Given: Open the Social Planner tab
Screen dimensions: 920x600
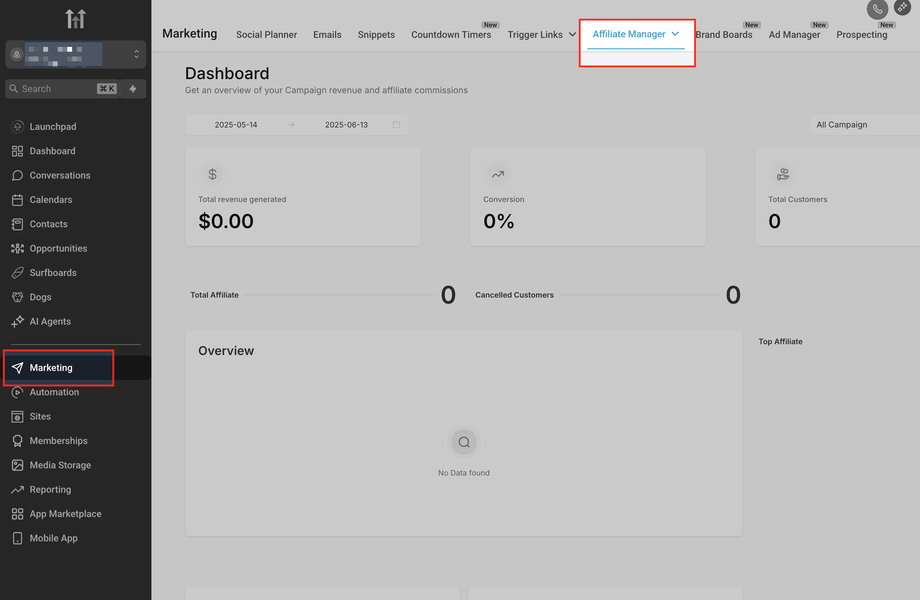Looking at the screenshot, I should tap(266, 35).
